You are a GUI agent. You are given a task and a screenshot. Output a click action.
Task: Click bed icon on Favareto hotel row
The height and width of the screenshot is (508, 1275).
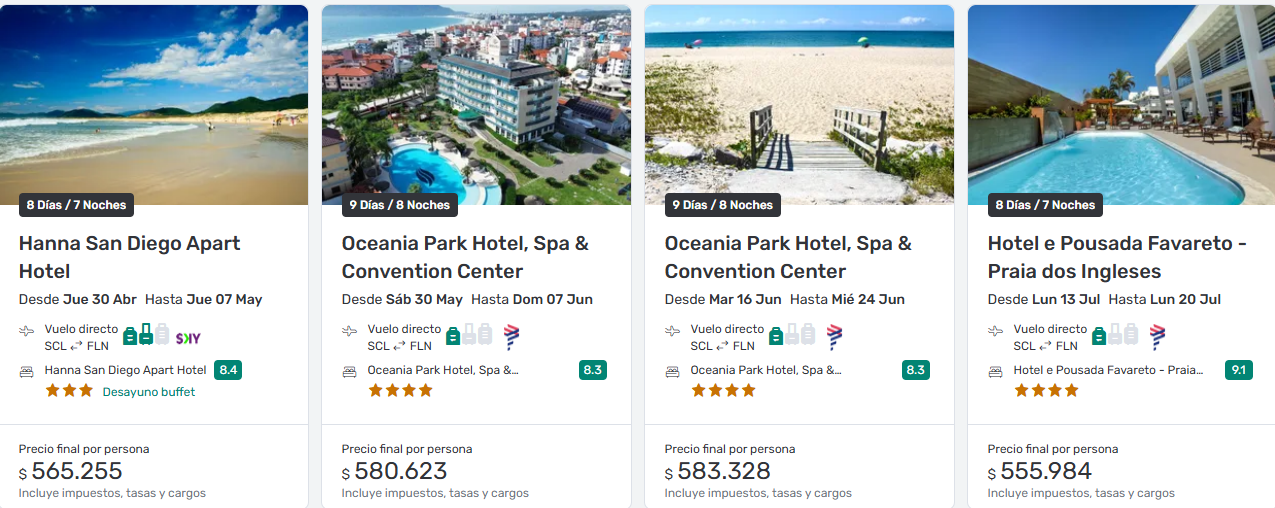(996, 371)
